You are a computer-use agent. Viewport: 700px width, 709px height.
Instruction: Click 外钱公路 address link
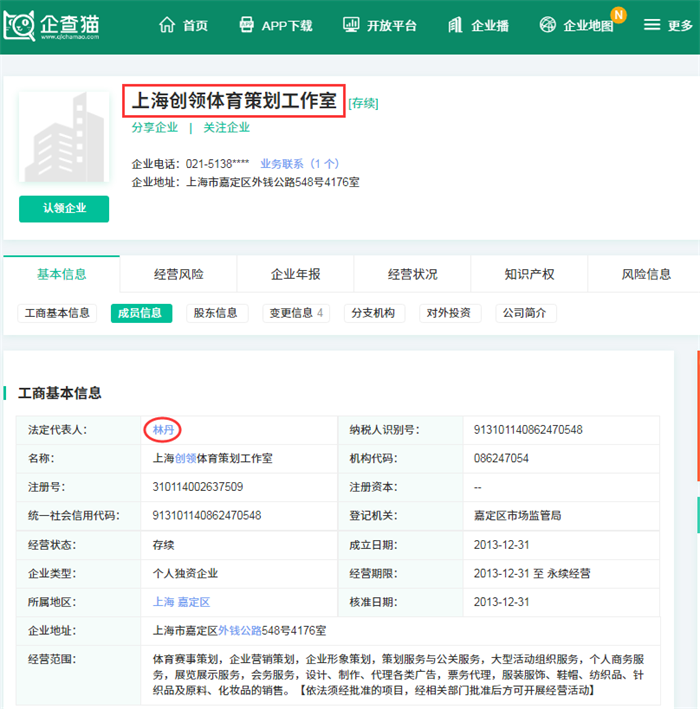tap(240, 630)
